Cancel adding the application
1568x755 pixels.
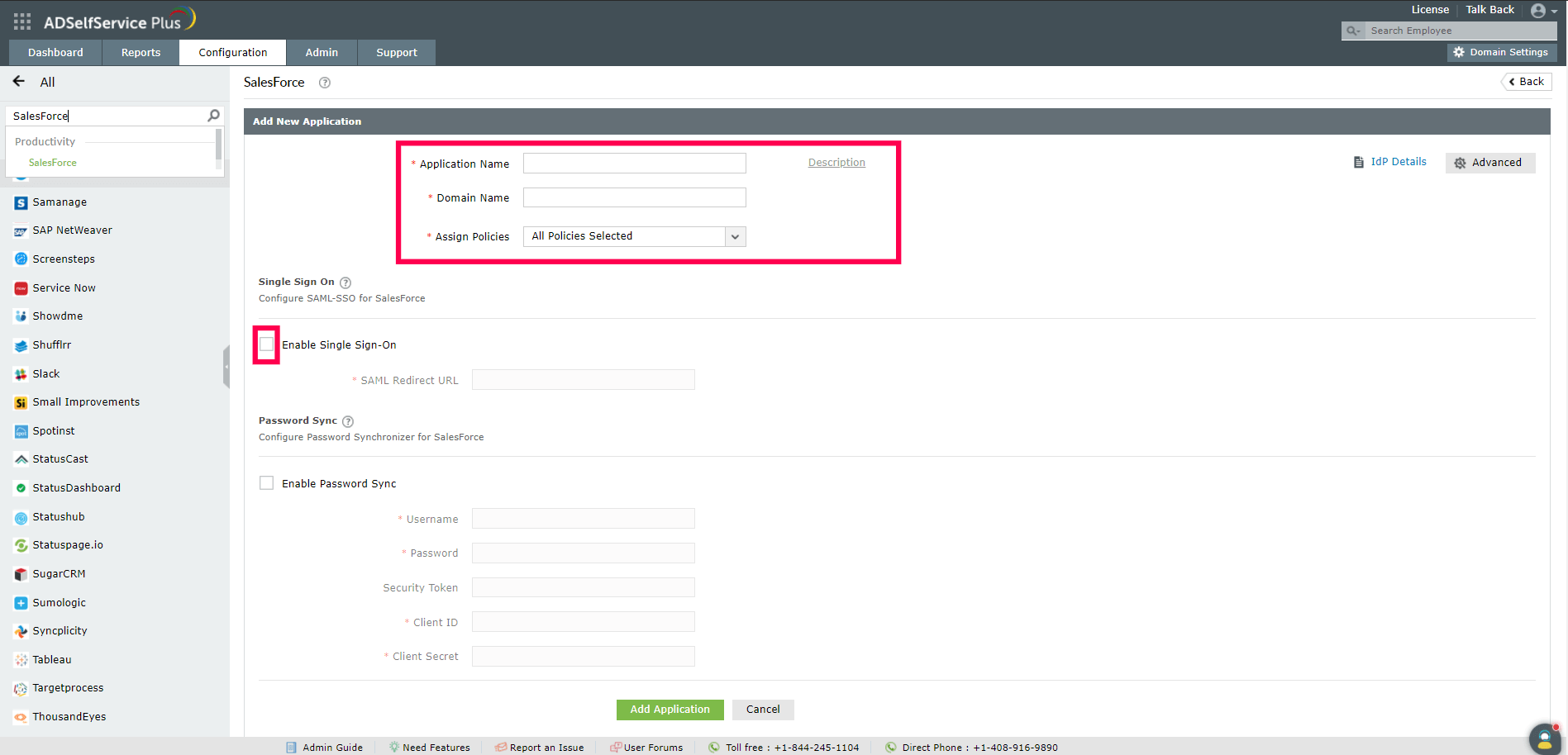[763, 710]
